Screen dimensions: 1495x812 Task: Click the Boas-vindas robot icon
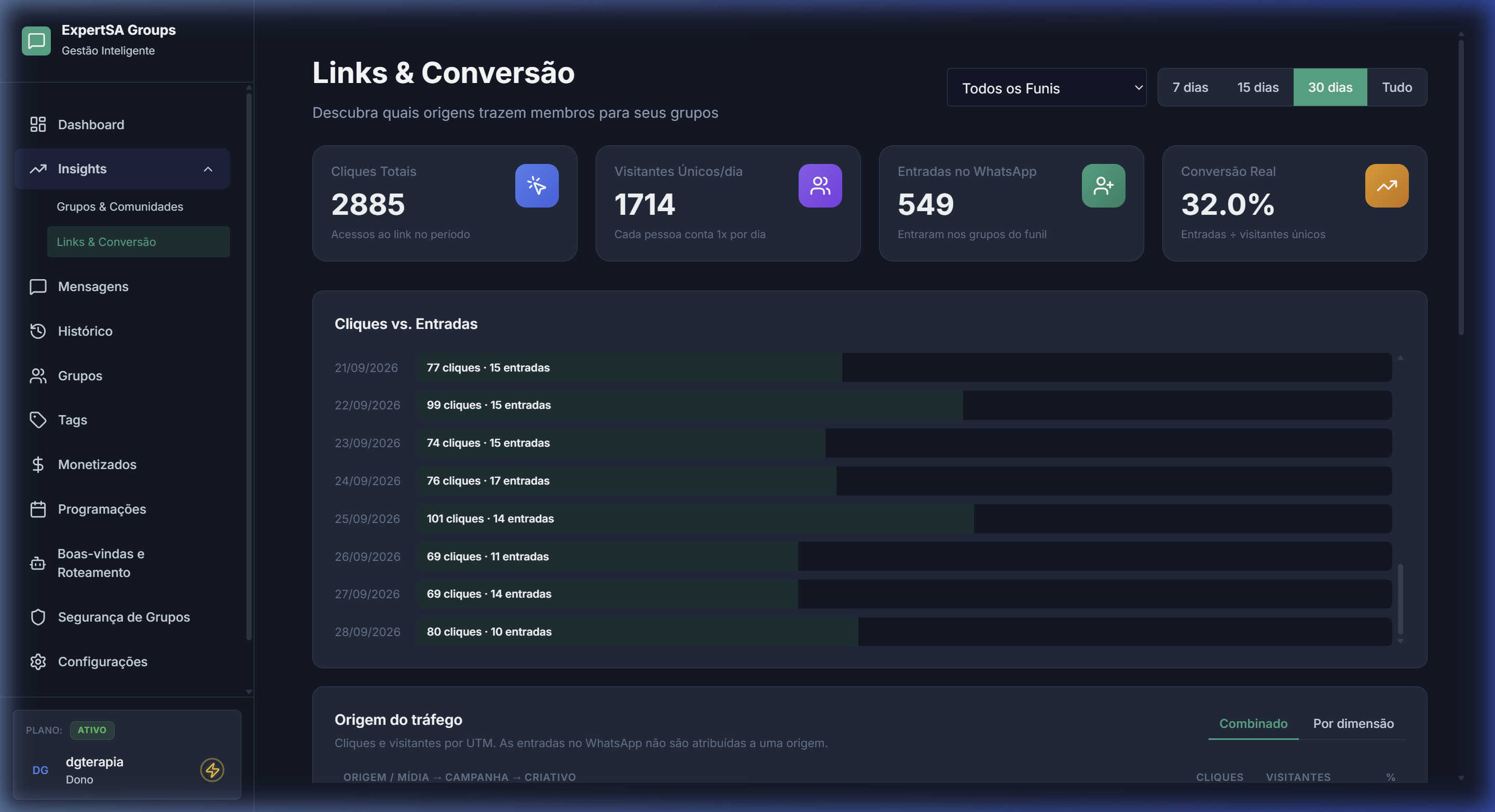point(38,563)
